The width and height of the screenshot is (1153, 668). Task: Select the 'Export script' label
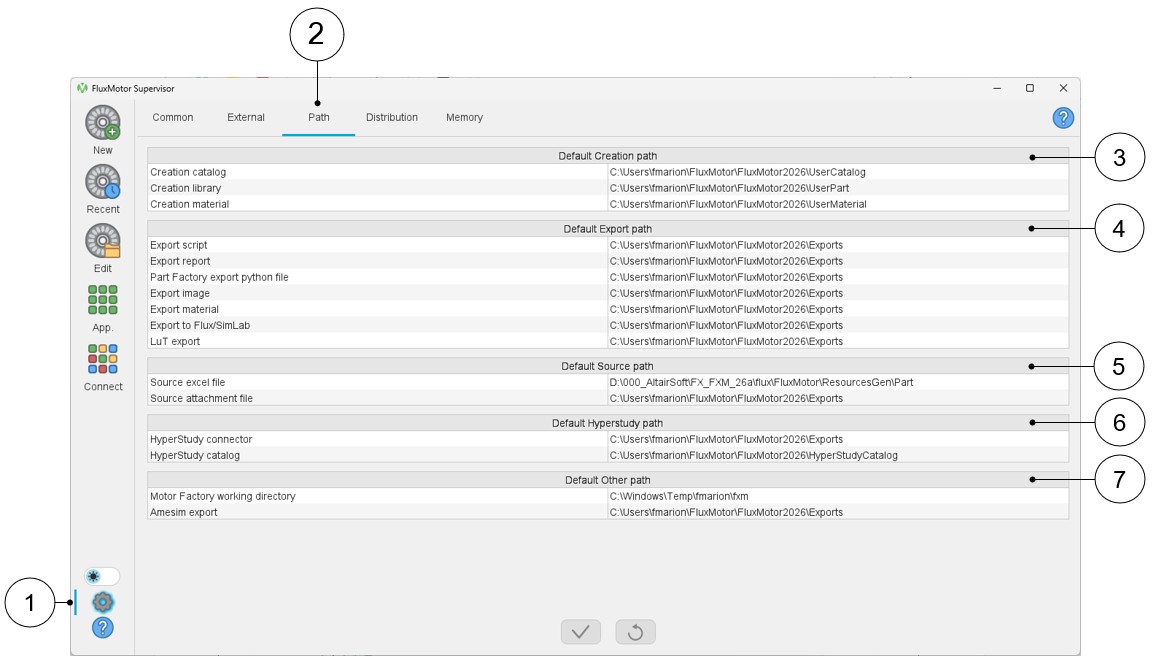point(179,245)
